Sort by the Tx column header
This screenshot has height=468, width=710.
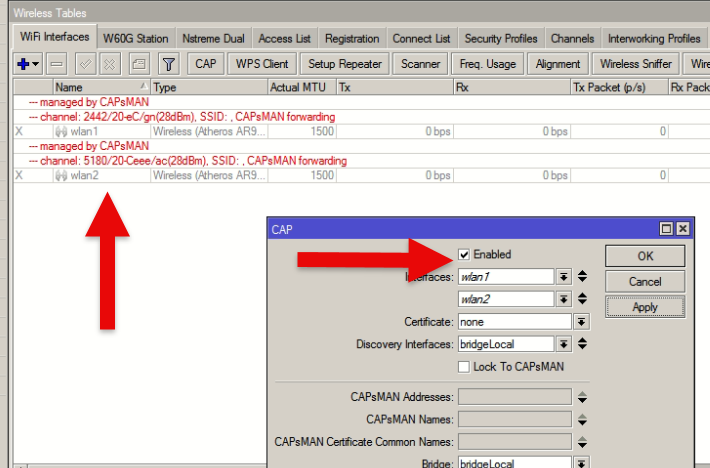tap(395, 87)
